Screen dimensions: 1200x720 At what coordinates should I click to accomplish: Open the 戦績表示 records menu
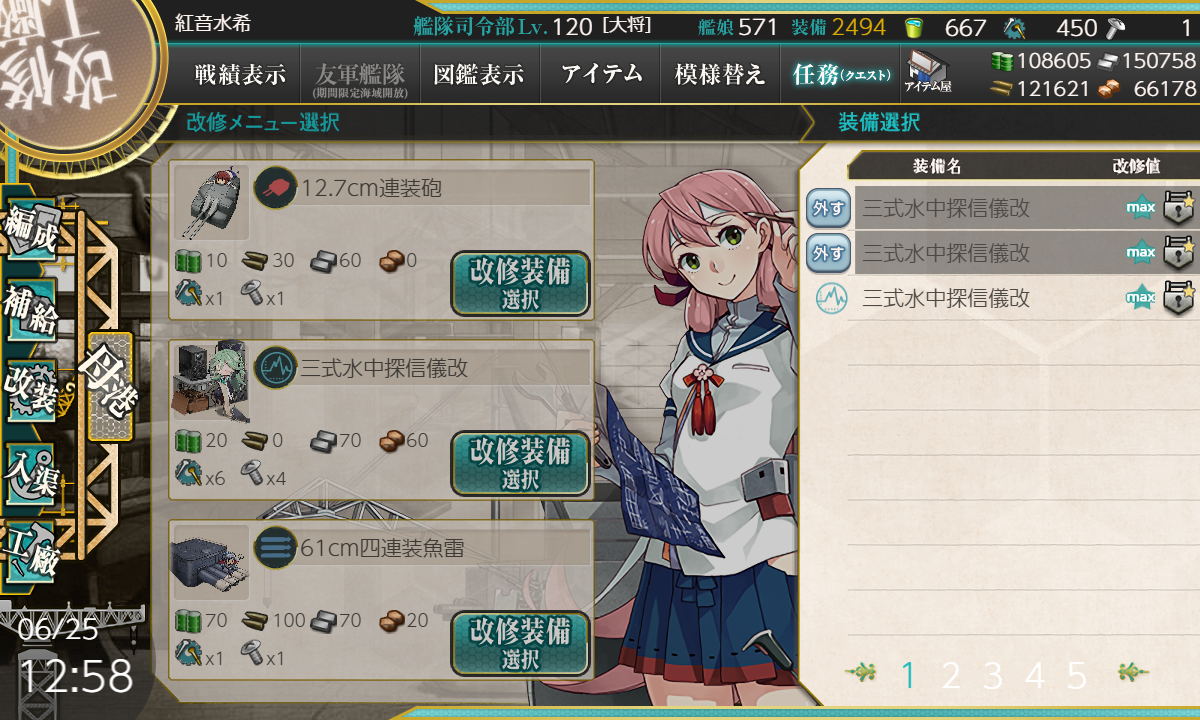click(240, 74)
